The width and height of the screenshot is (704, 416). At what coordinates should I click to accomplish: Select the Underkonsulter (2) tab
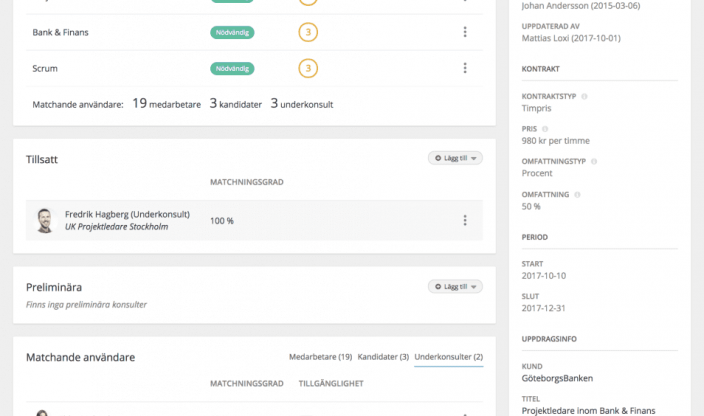(x=448, y=357)
